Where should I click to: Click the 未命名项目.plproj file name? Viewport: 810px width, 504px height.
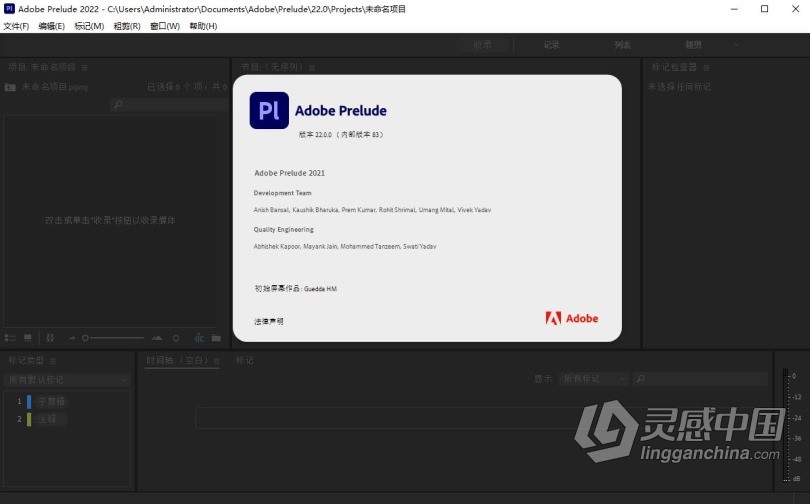click(55, 87)
